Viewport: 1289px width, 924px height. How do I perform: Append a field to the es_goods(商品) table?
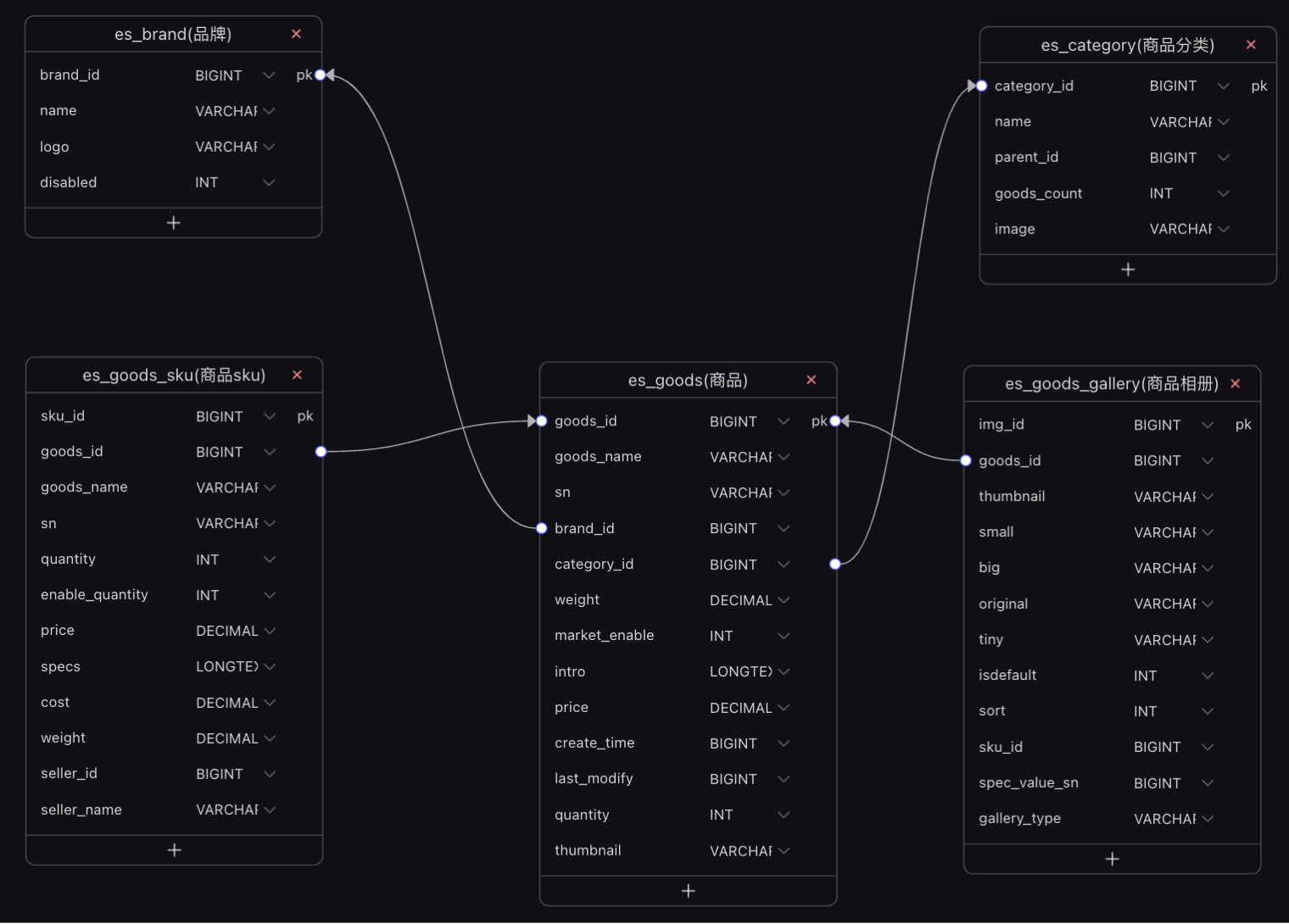689,891
